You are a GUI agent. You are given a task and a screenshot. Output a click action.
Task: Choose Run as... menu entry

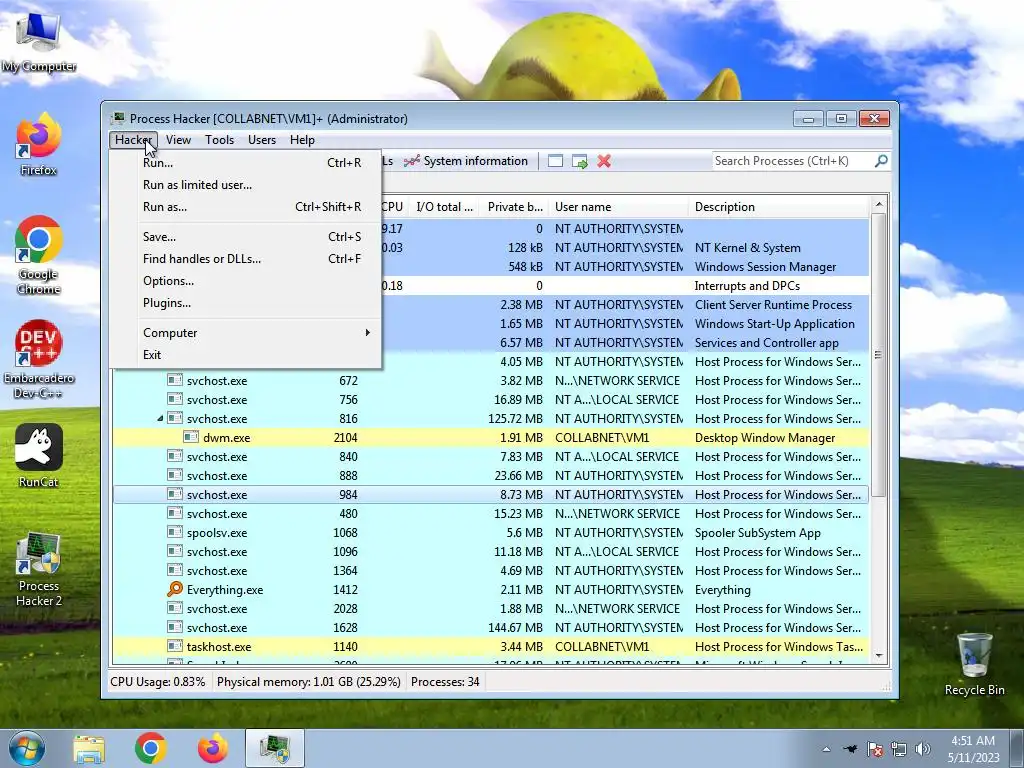tap(246, 207)
